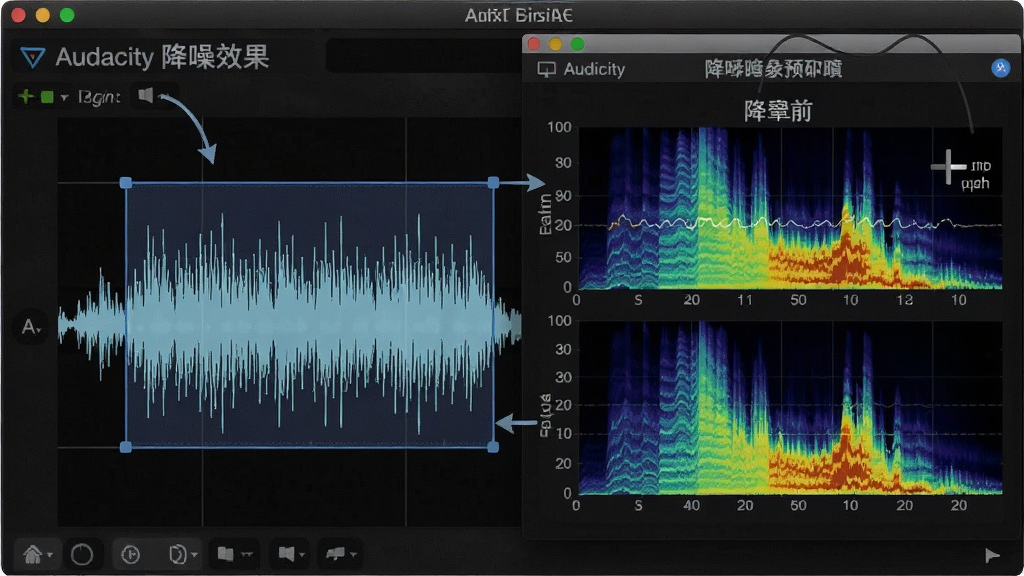
Task: Open the dropdown beside the folder icon
Action: pyautogui.click(x=247, y=554)
